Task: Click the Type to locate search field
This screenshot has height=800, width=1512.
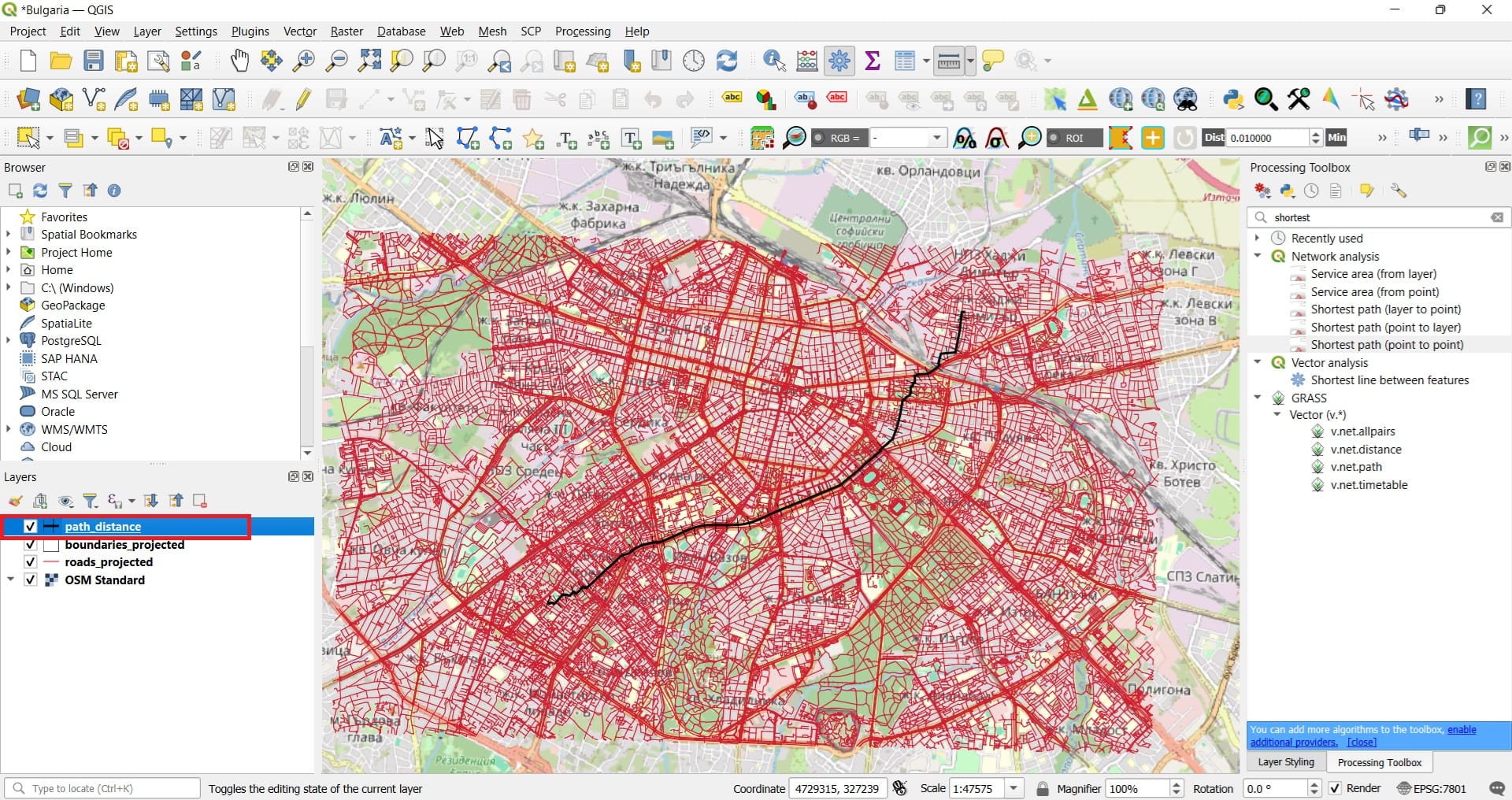Action: 102,789
